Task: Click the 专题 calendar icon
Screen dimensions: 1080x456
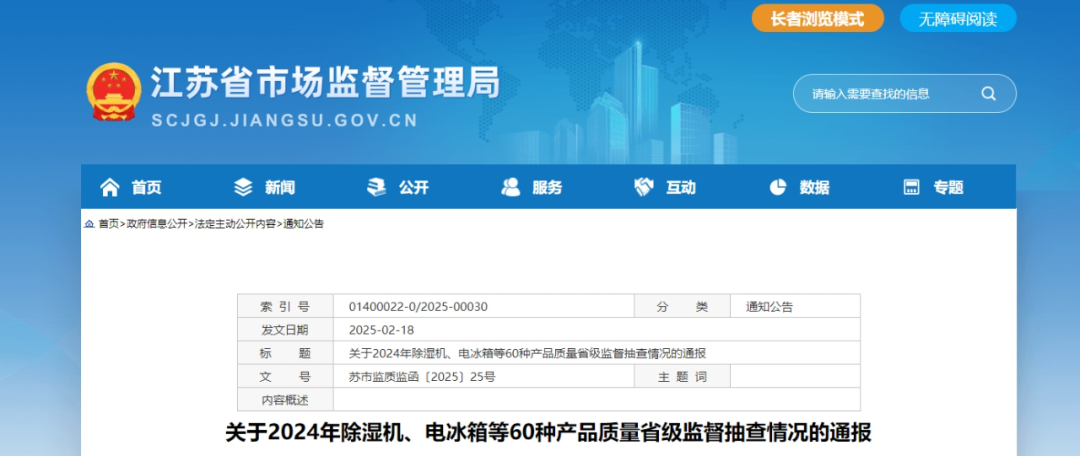Action: 911,187
